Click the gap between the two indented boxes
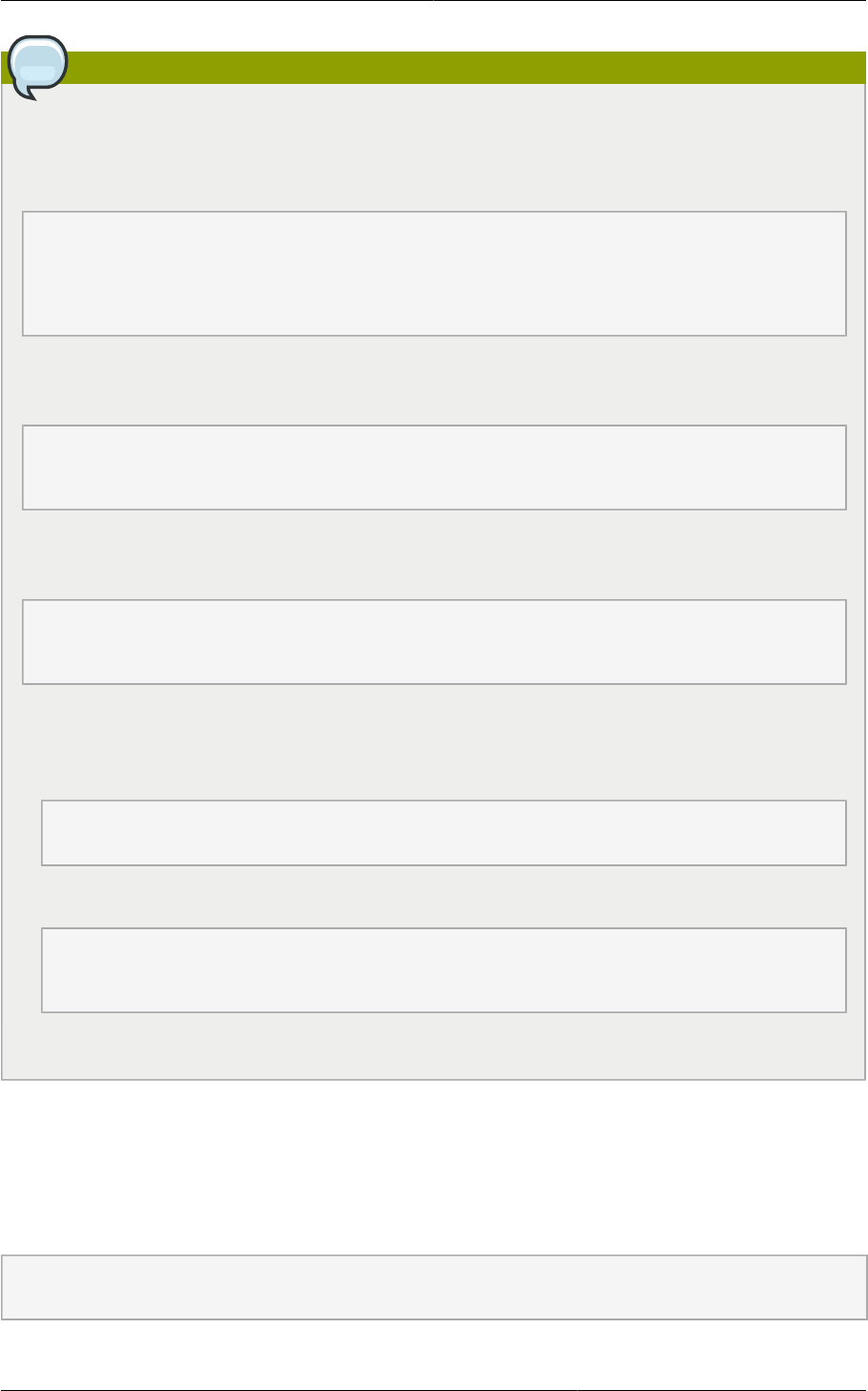 coord(444,897)
